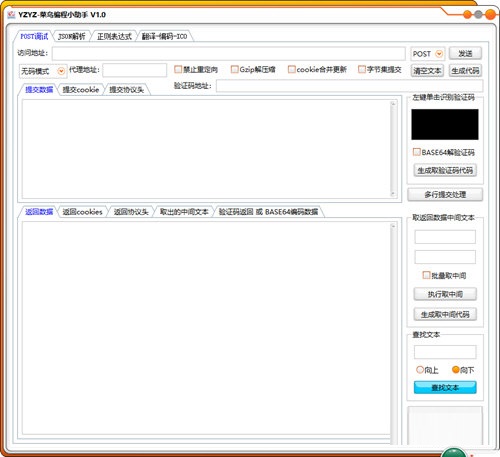Click the second 取返回数据中间文本 input box
Screen dimensions: 500x457
tap(445, 257)
